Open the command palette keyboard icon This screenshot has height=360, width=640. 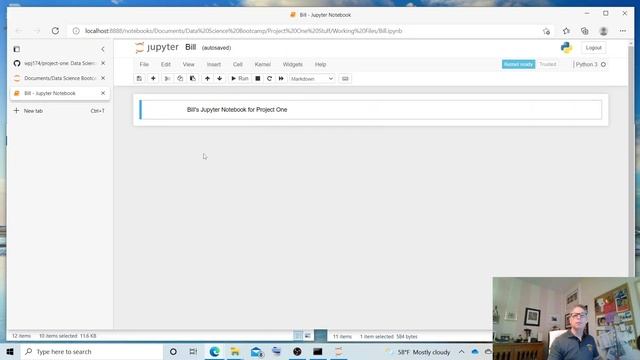[345, 78]
